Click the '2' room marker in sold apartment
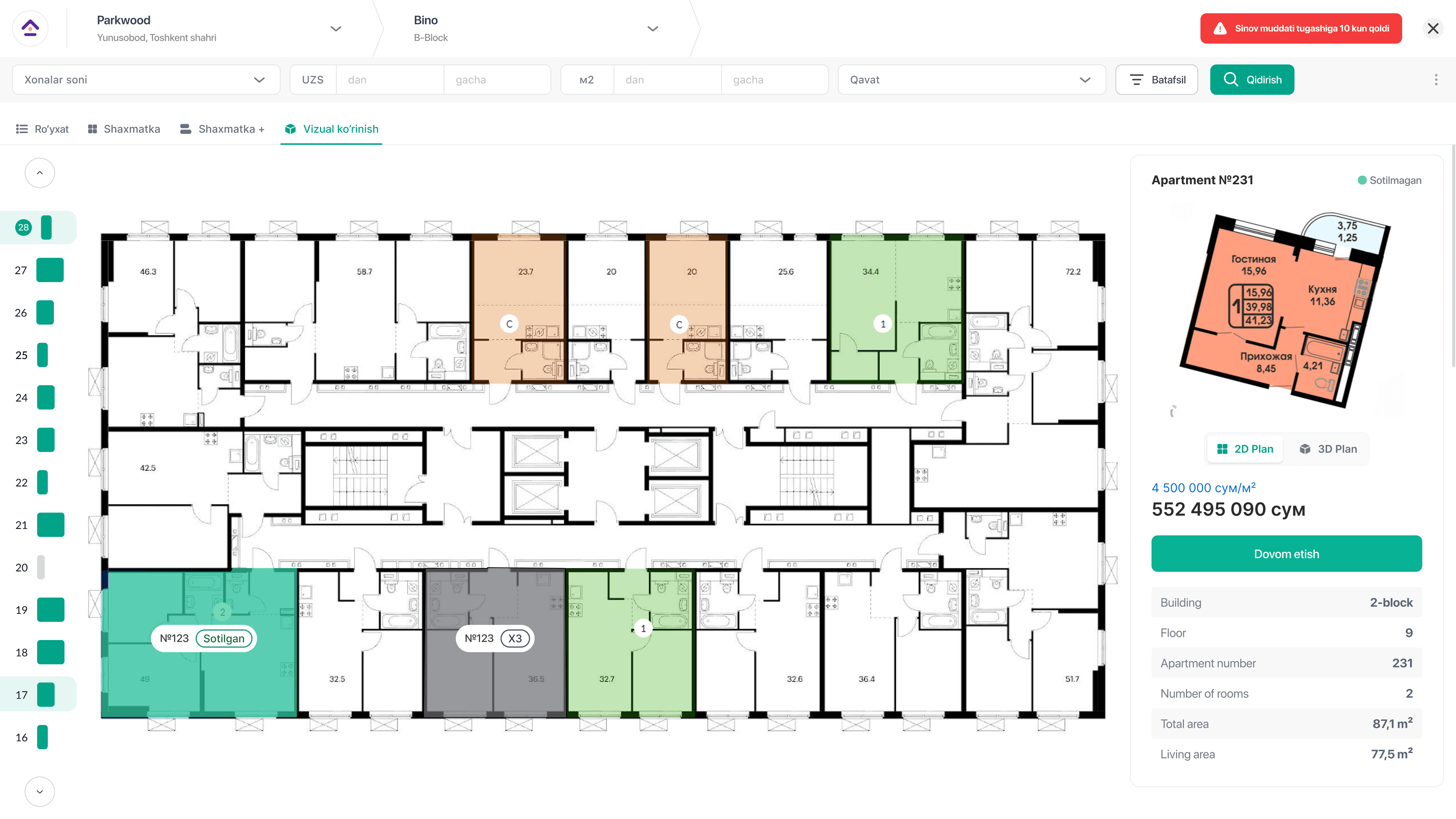The height and width of the screenshot is (819, 1456). click(x=222, y=612)
